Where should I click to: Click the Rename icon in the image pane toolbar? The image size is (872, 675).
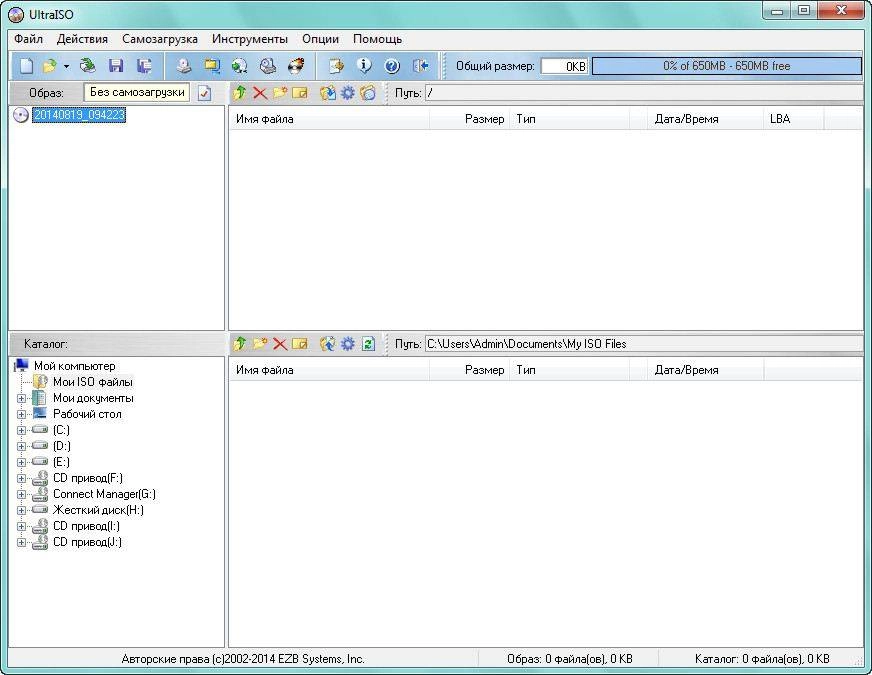click(x=300, y=93)
